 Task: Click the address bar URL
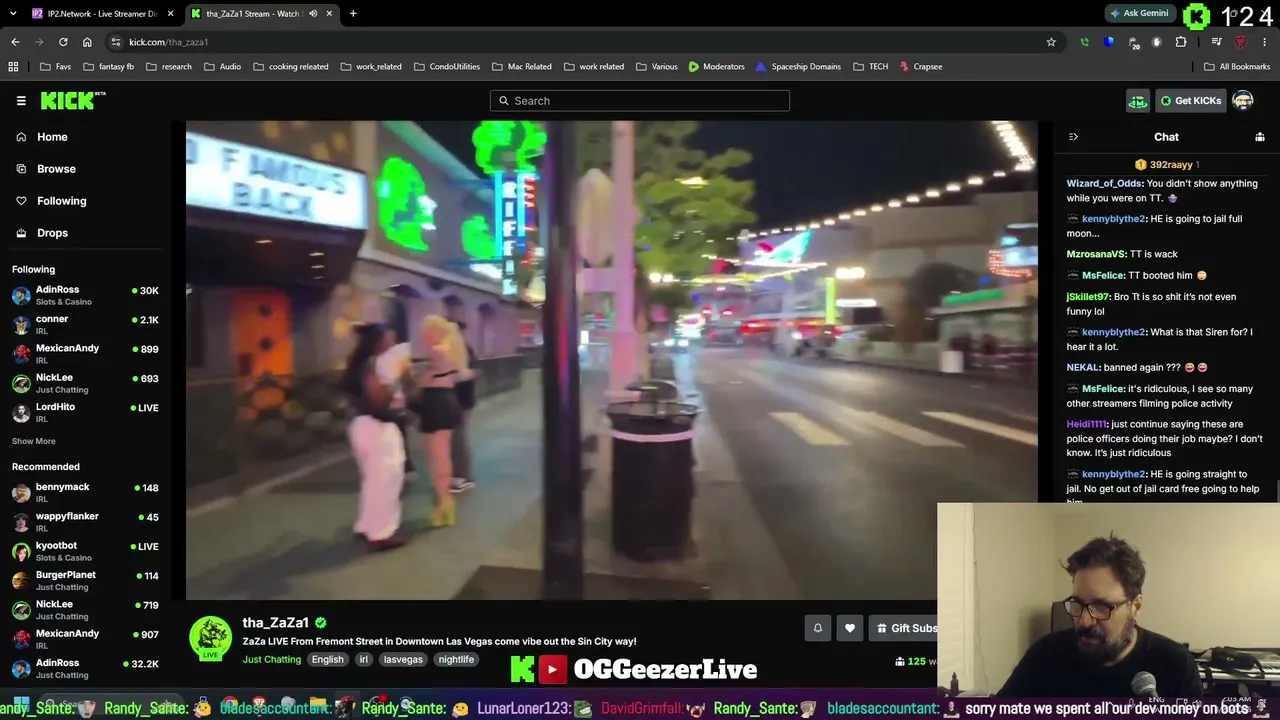169,42
